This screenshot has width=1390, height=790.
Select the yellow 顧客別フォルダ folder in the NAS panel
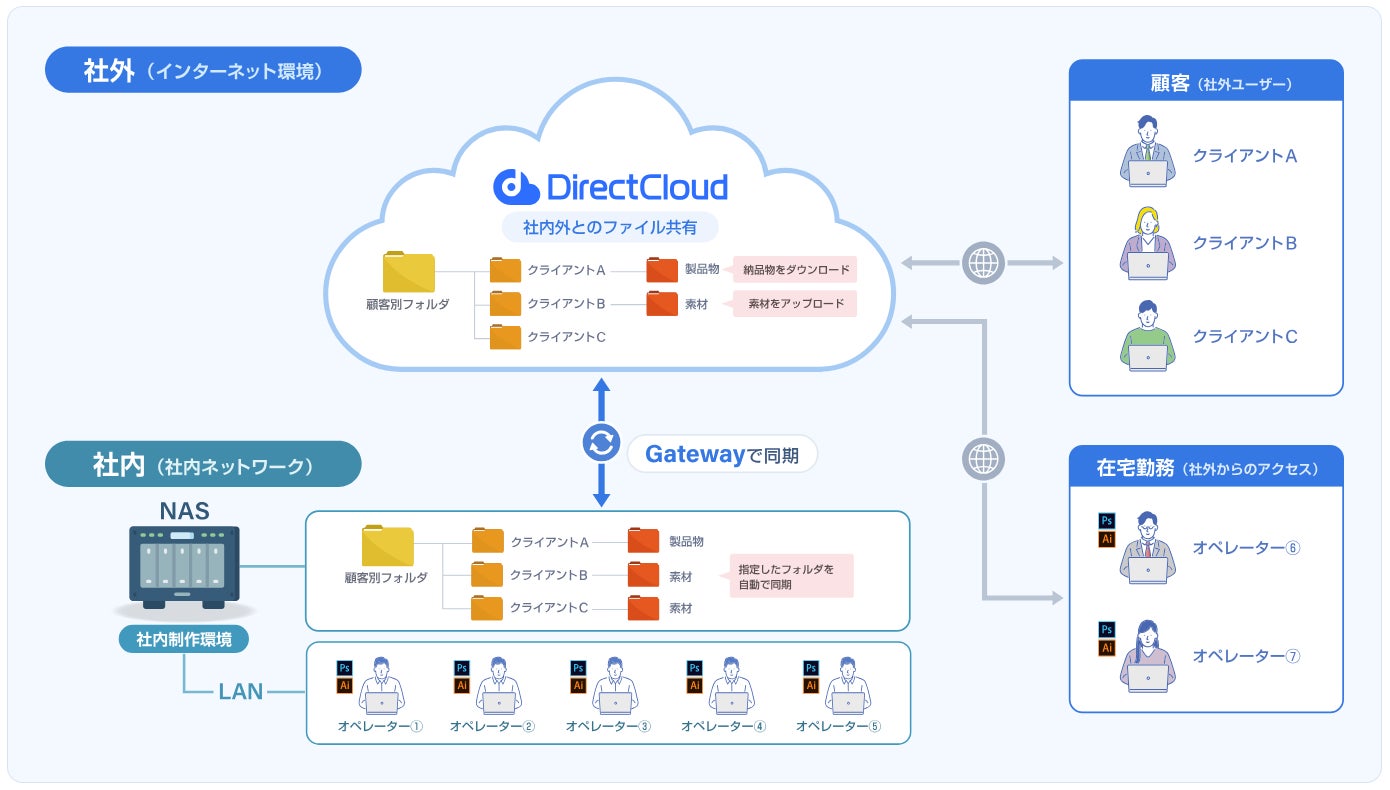(387, 545)
